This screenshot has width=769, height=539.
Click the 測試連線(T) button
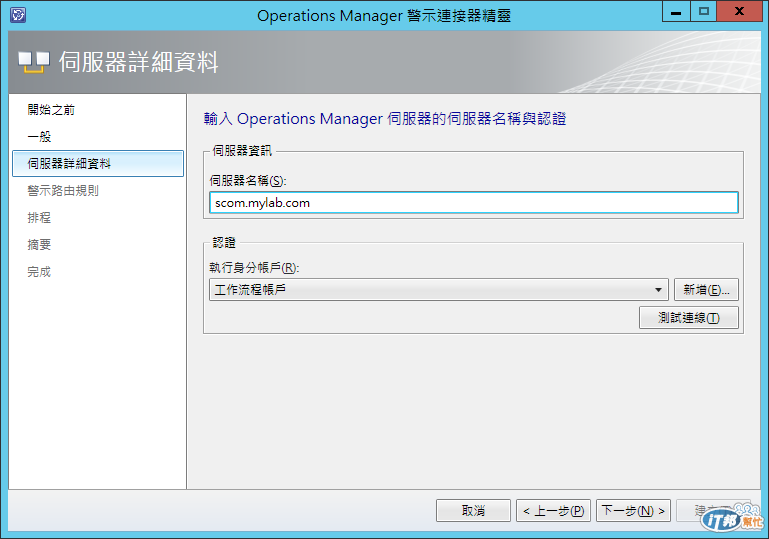[x=689, y=317]
